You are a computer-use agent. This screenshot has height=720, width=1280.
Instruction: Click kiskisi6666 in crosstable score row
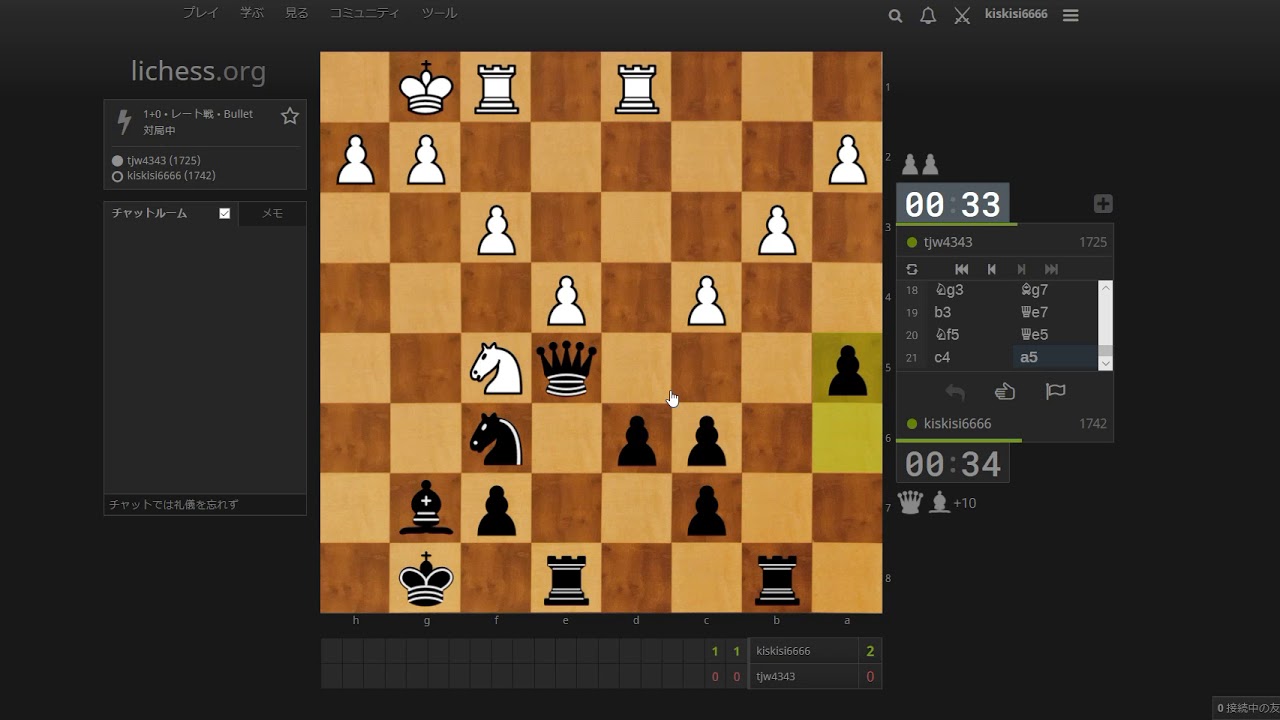pyautogui.click(x=783, y=651)
